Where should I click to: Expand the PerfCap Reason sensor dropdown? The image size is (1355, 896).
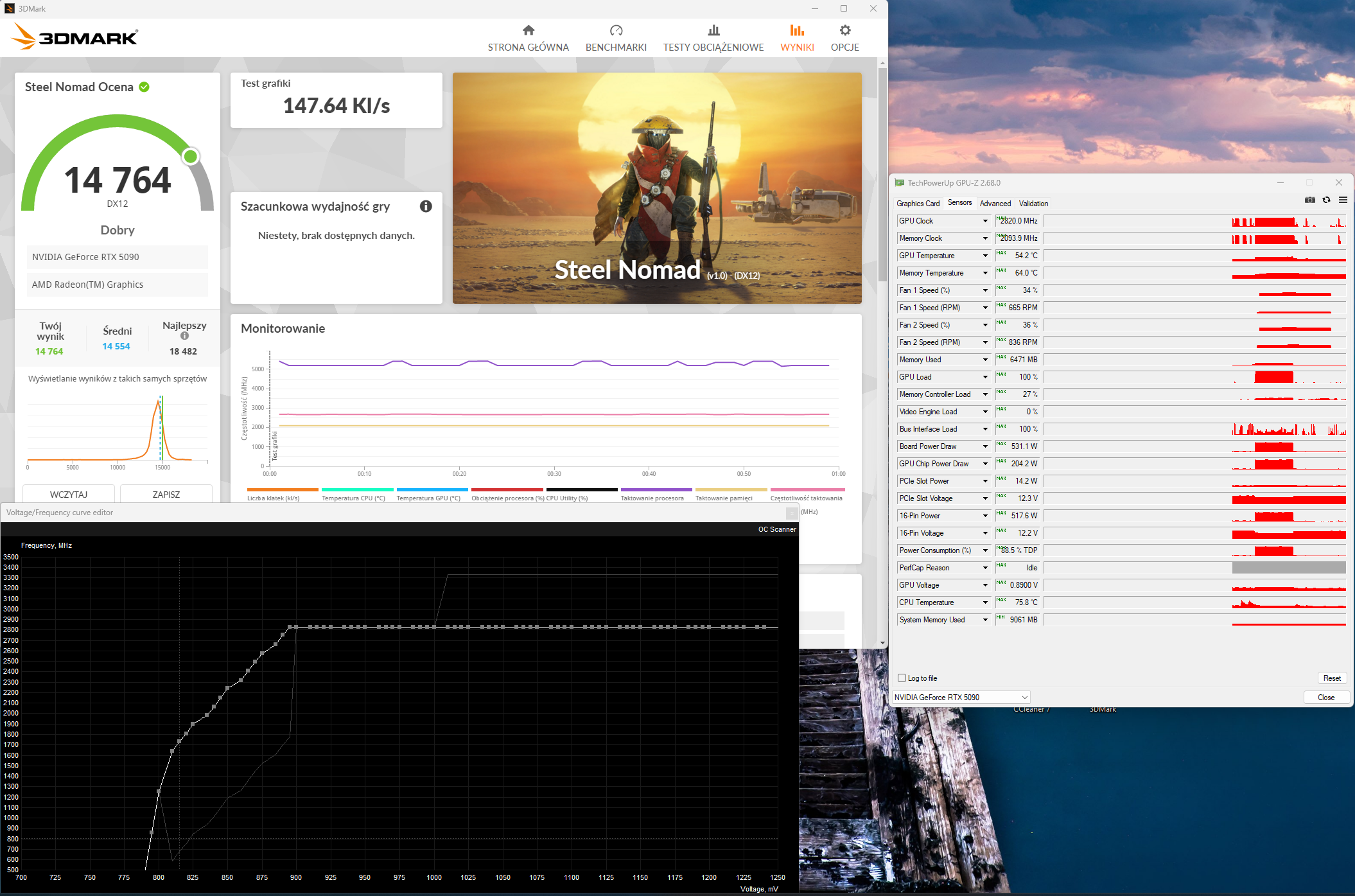coord(985,568)
